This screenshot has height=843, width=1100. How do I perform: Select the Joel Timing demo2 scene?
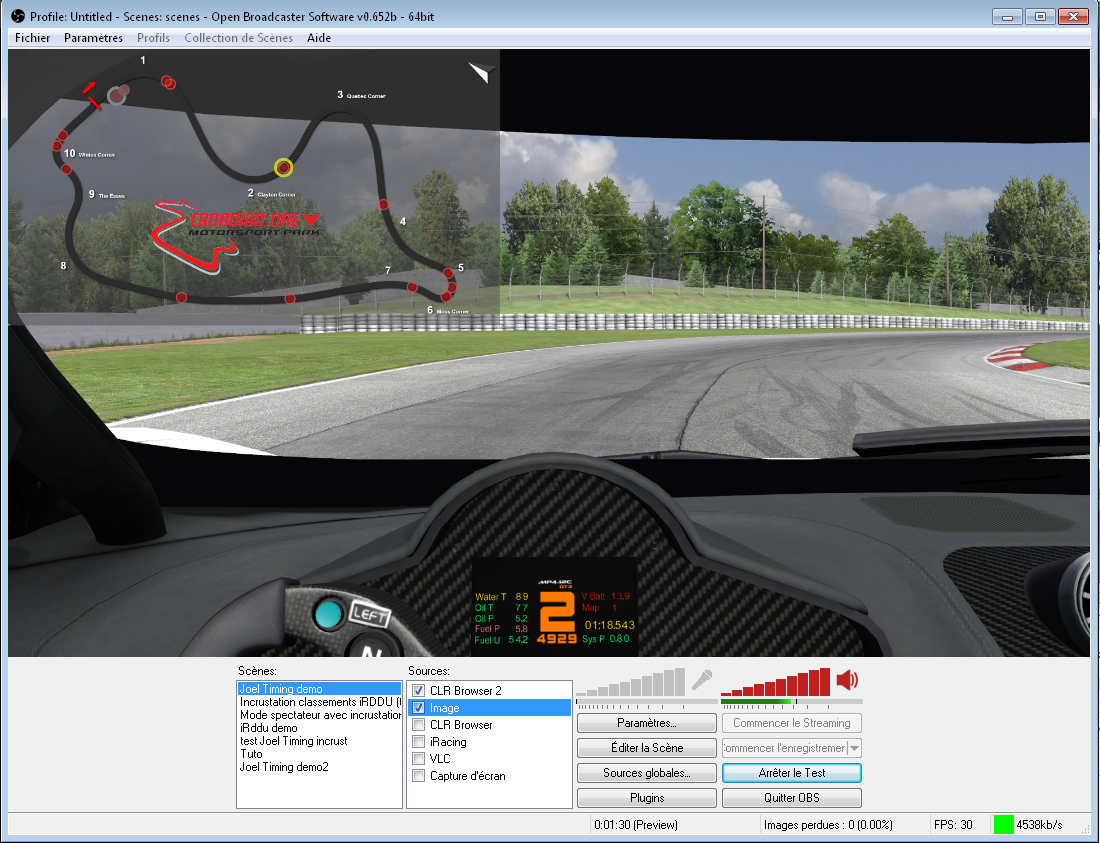point(319,767)
